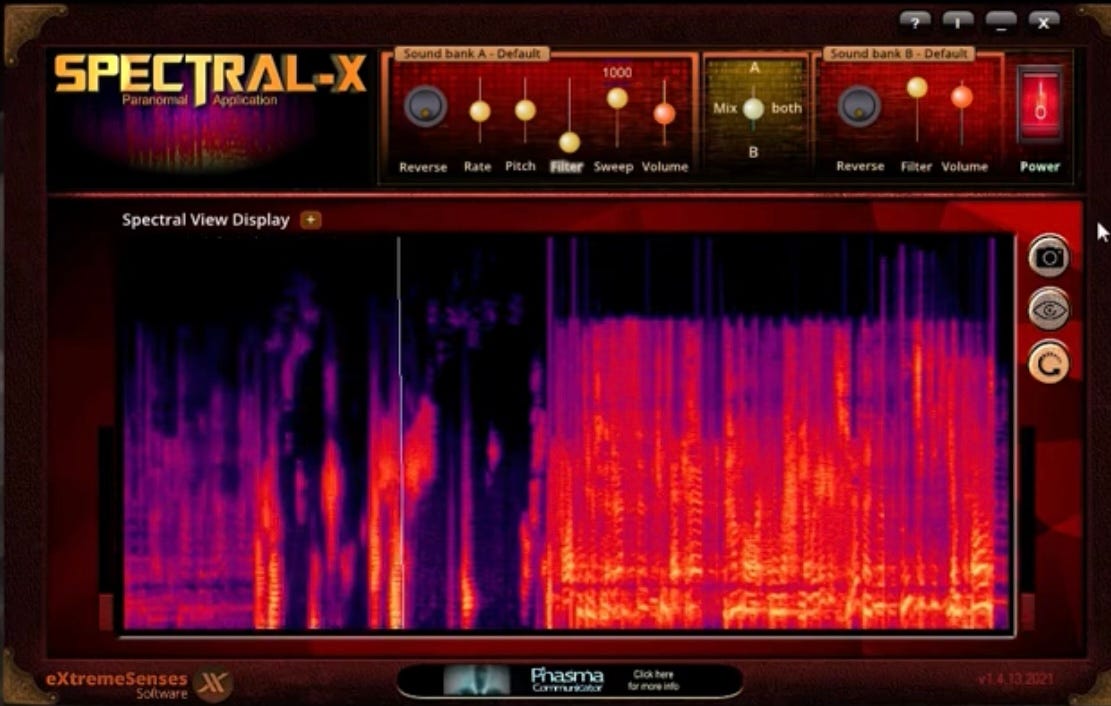Click the camera snapshot icon
This screenshot has width=1111, height=706.
point(1049,257)
